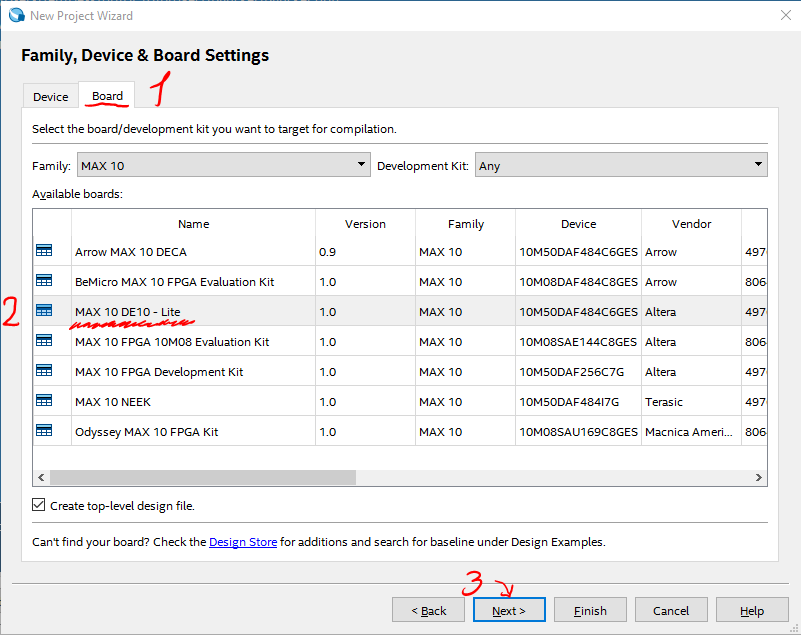Click the Macnica Ameri... vendor cell
This screenshot has height=635, width=801.
692,432
